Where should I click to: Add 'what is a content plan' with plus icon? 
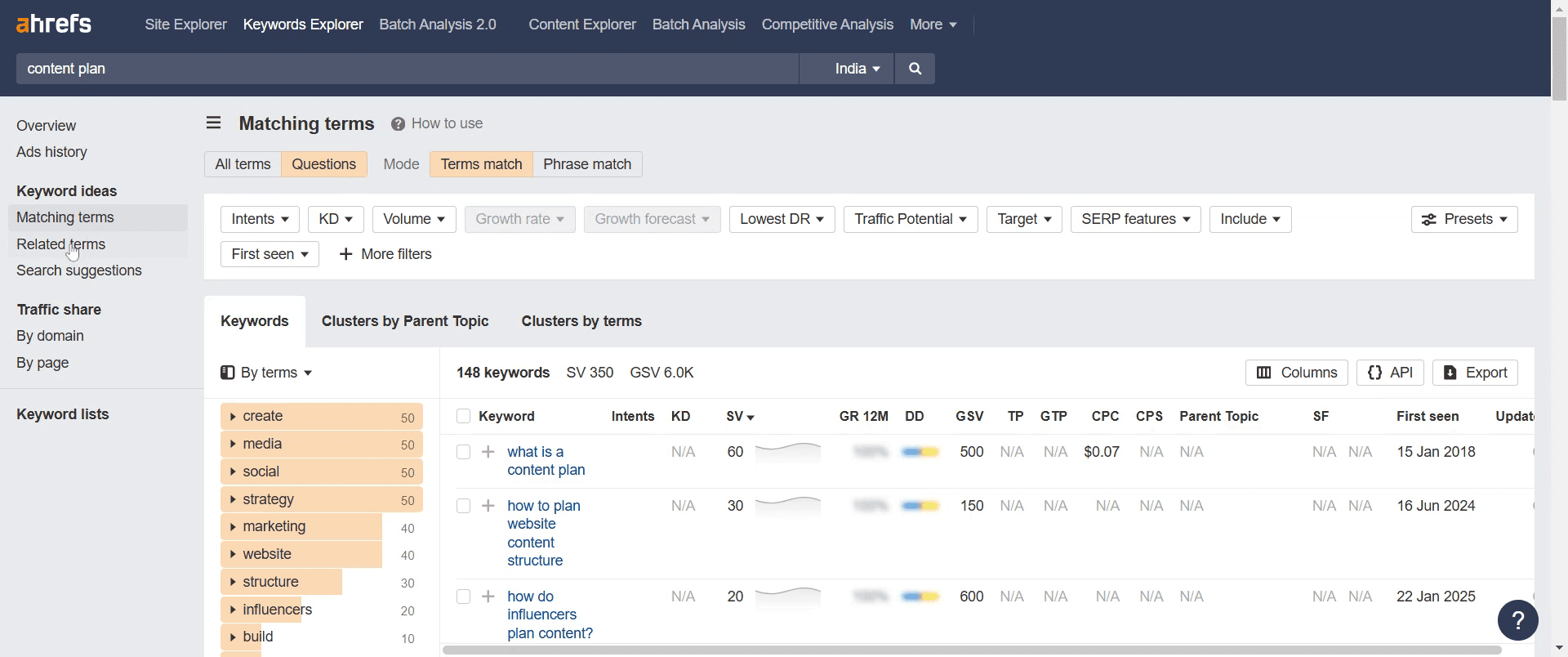[x=488, y=452]
